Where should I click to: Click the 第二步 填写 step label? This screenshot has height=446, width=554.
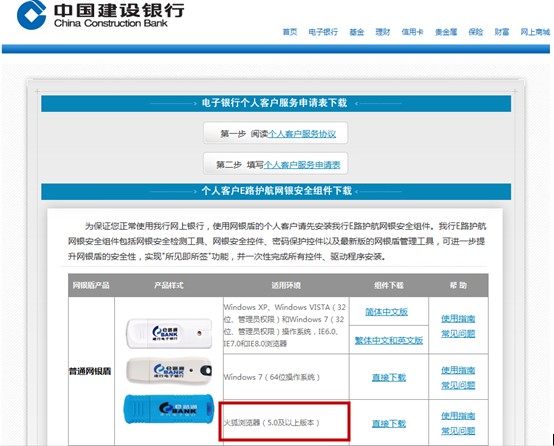(240, 165)
